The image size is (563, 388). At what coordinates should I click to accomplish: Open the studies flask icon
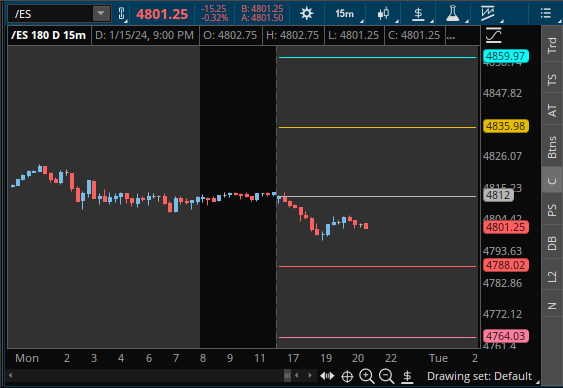[452, 14]
